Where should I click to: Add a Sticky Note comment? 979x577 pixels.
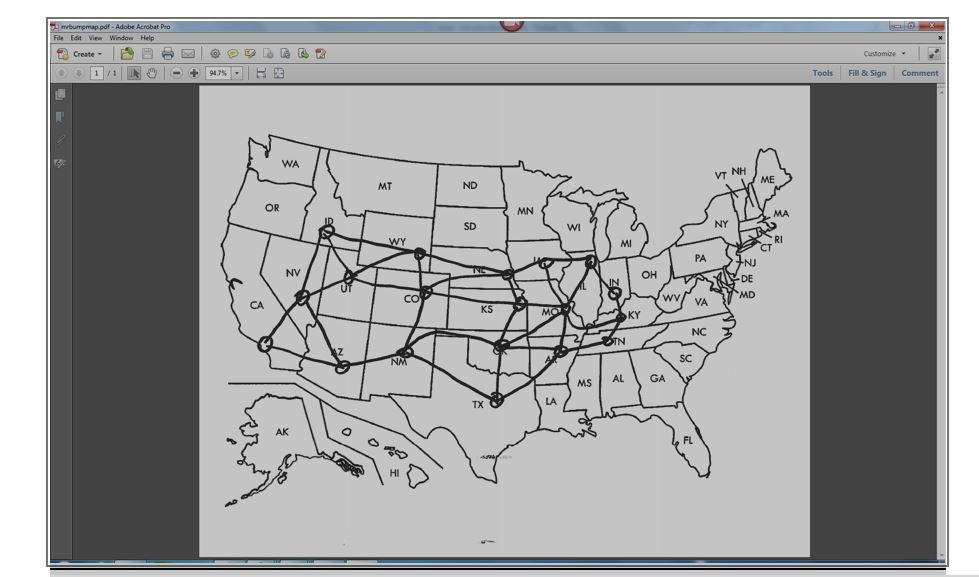click(x=232, y=53)
